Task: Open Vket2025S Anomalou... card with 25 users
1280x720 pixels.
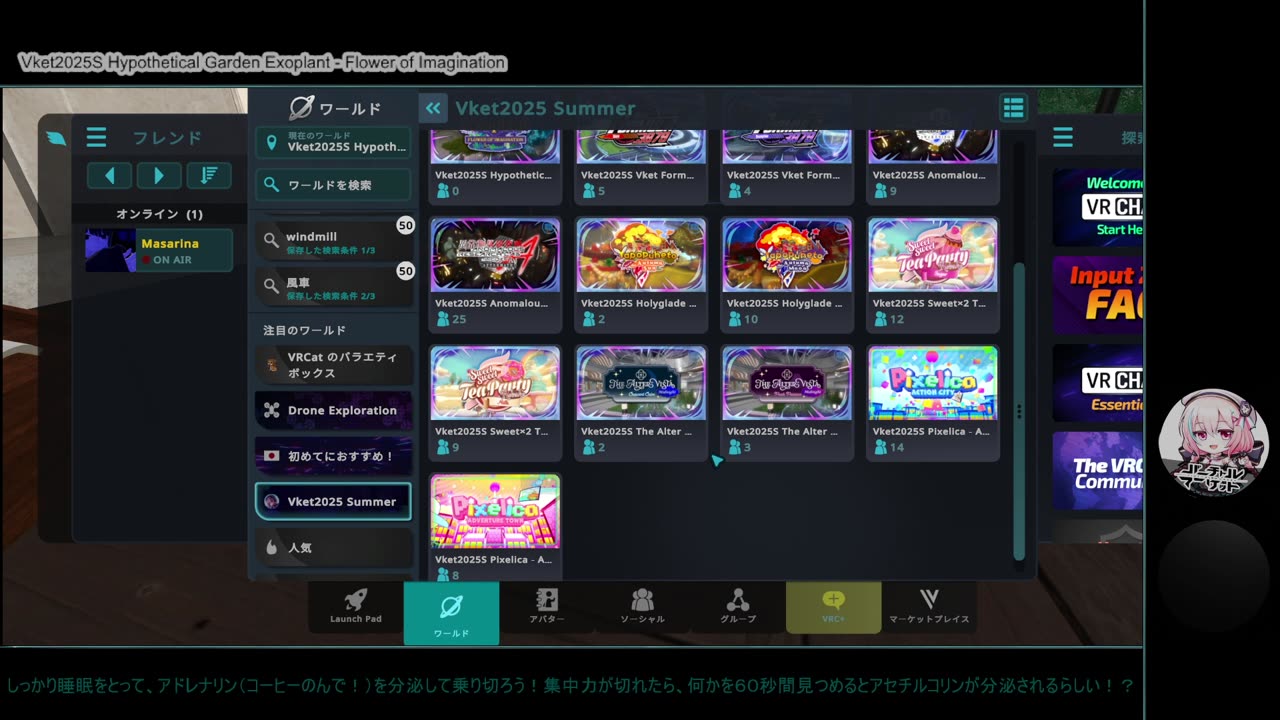Action: click(495, 274)
